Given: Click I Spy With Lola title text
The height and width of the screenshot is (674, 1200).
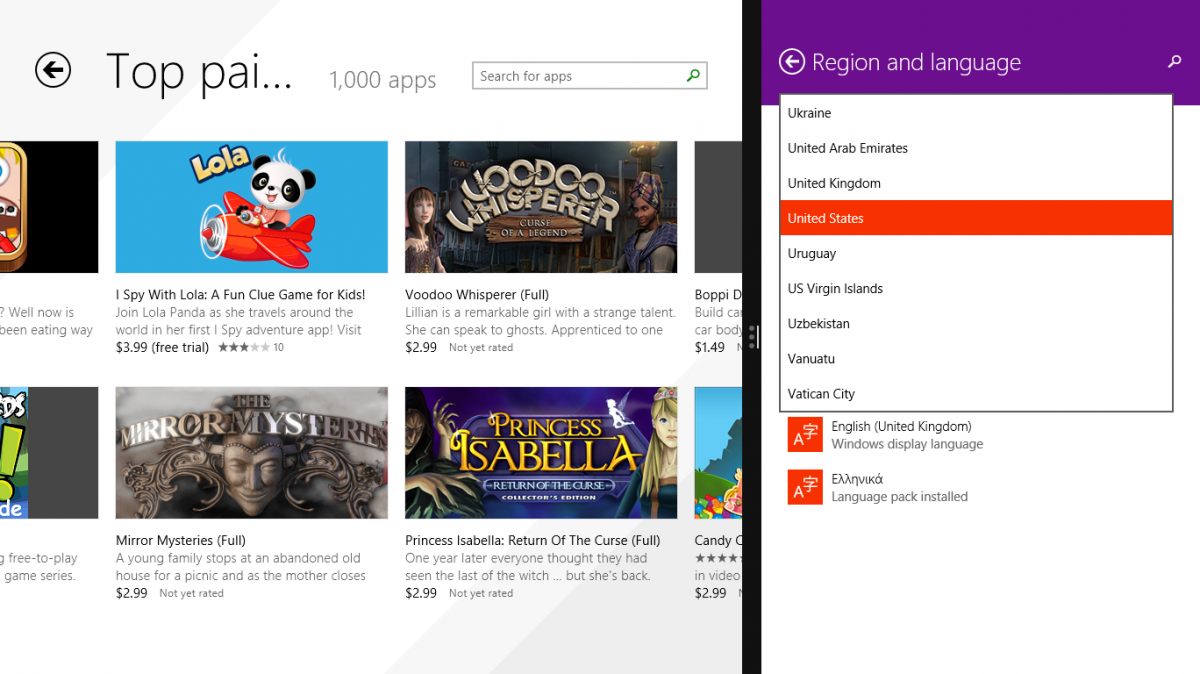Looking at the screenshot, I should (x=241, y=295).
